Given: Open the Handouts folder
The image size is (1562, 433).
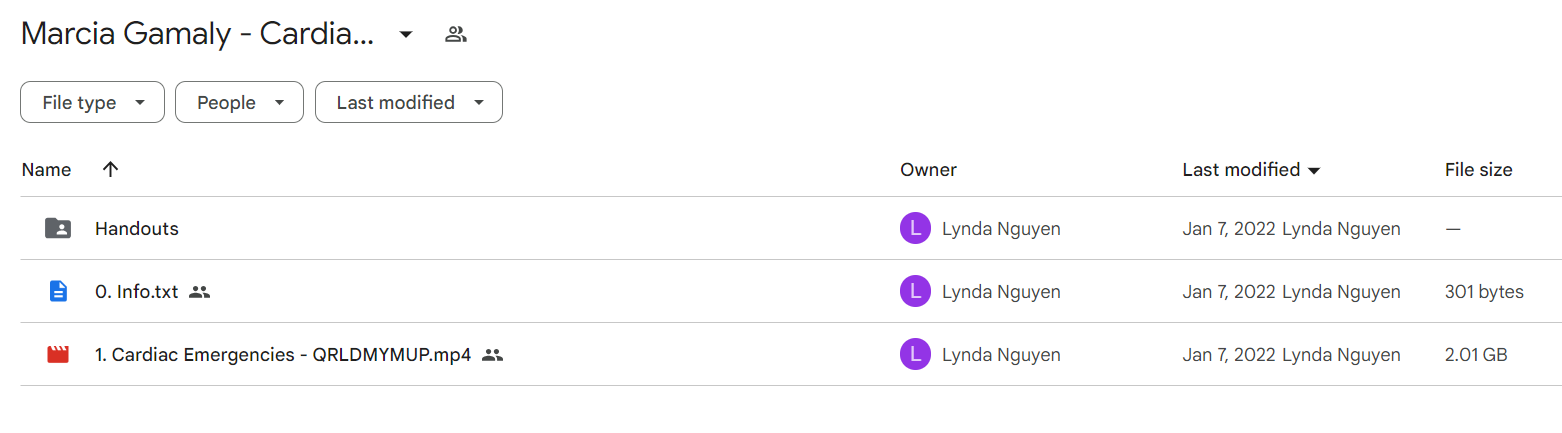Looking at the screenshot, I should pos(137,228).
